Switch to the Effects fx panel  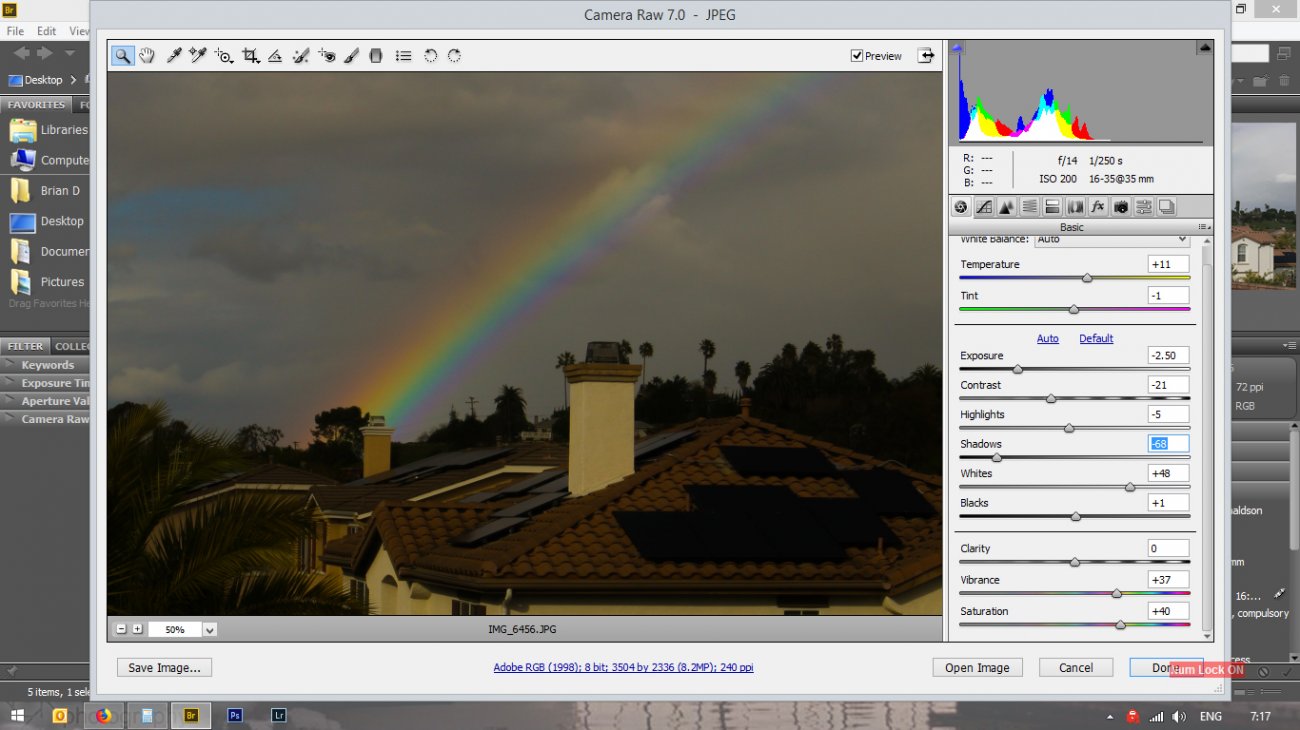[x=1098, y=207]
